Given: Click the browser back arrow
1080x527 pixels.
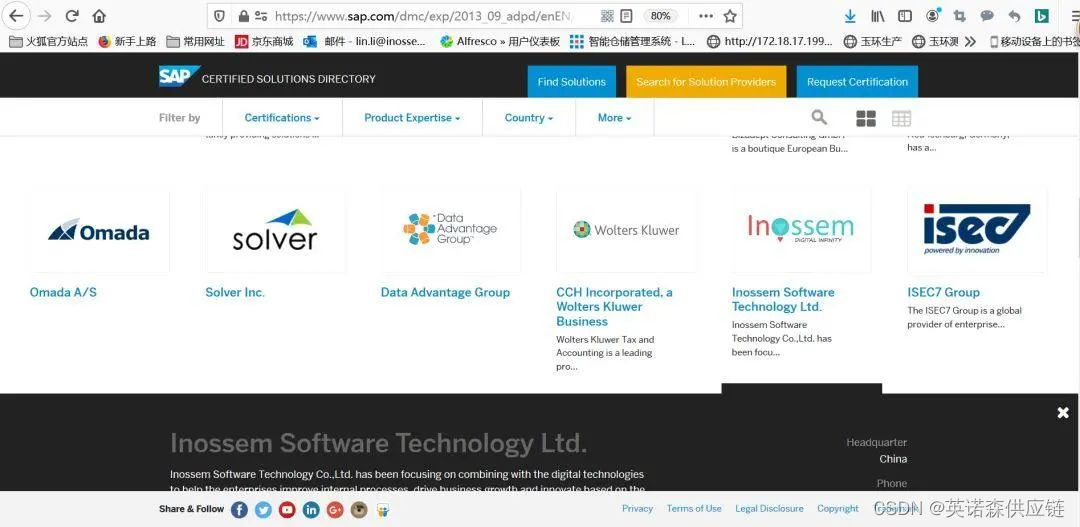Looking at the screenshot, I should click(16, 15).
